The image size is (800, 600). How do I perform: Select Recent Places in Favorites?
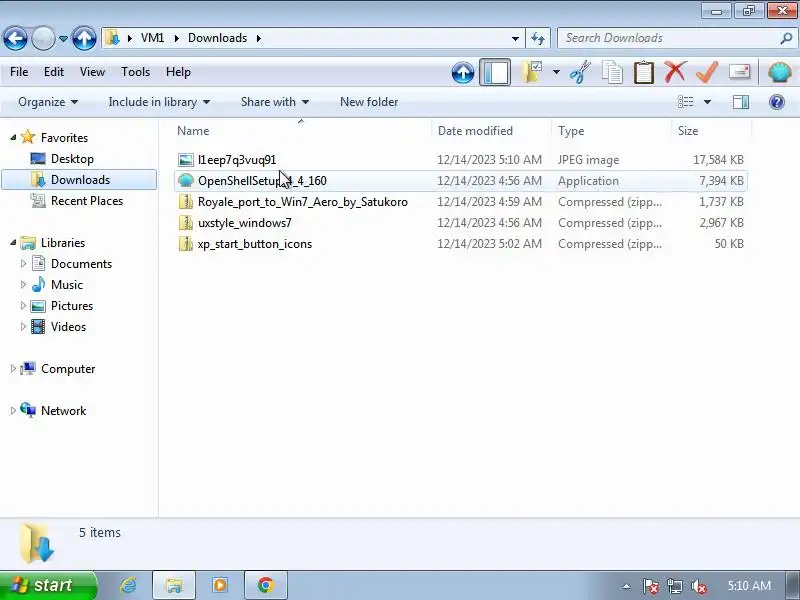(87, 201)
